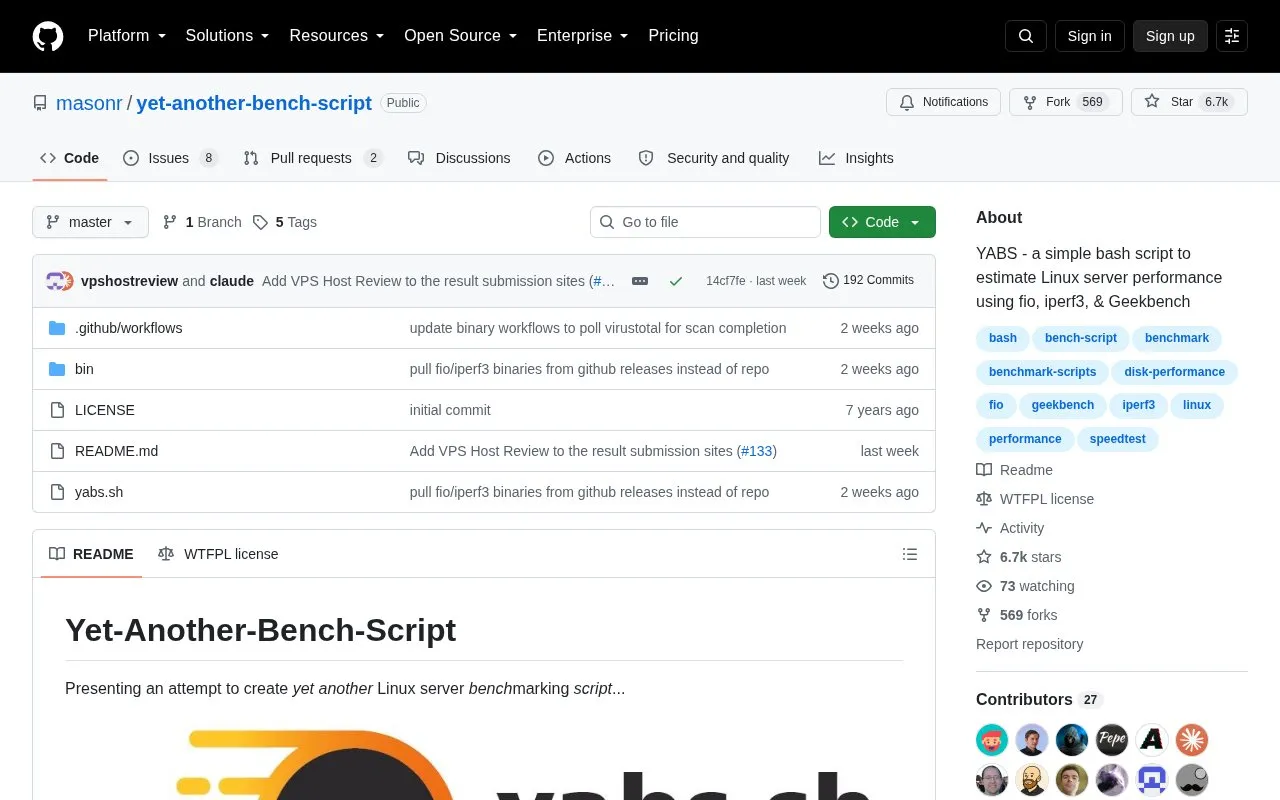Select the disk-performance topic tag

click(1174, 372)
